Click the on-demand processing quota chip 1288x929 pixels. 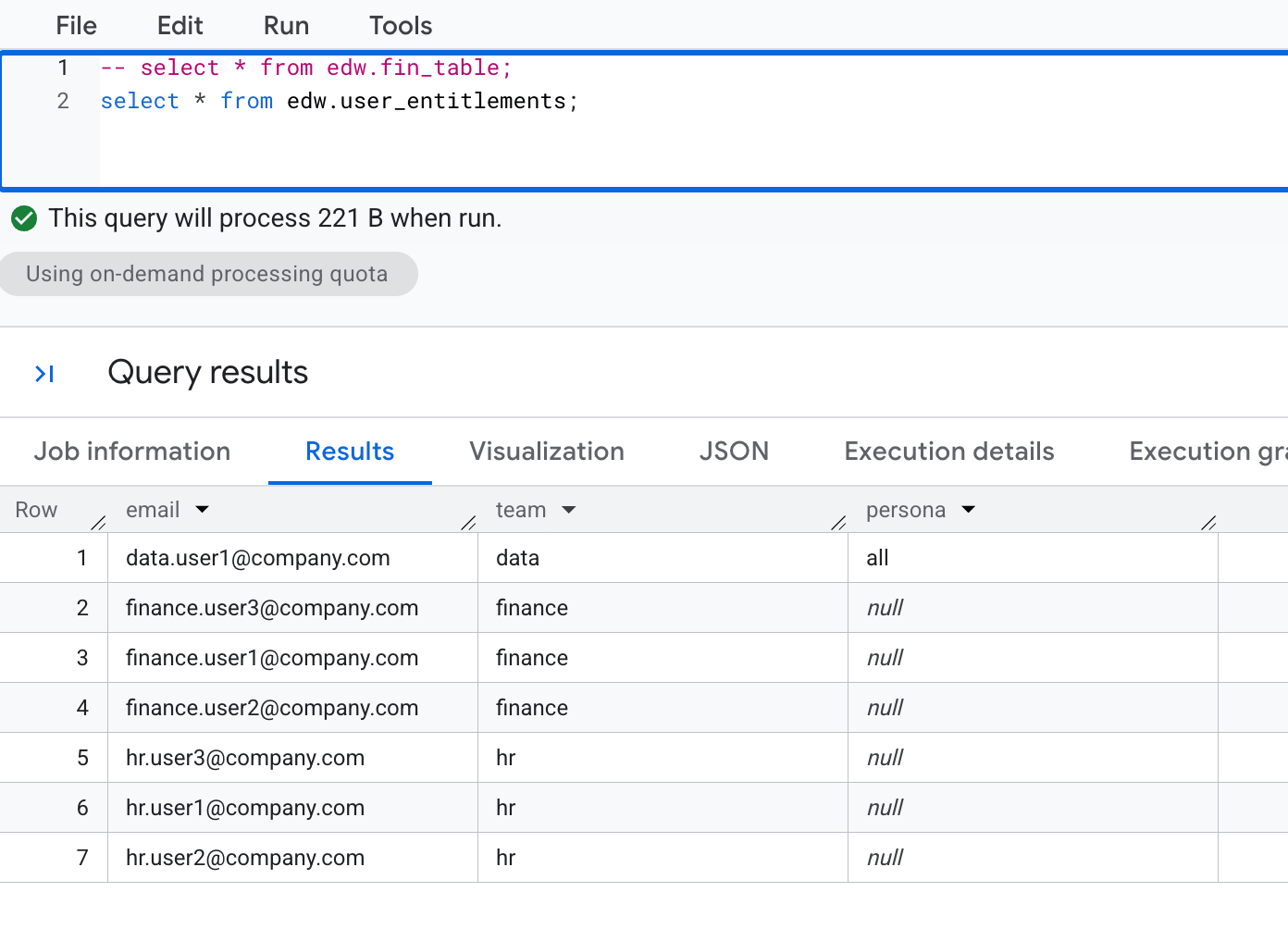point(208,274)
